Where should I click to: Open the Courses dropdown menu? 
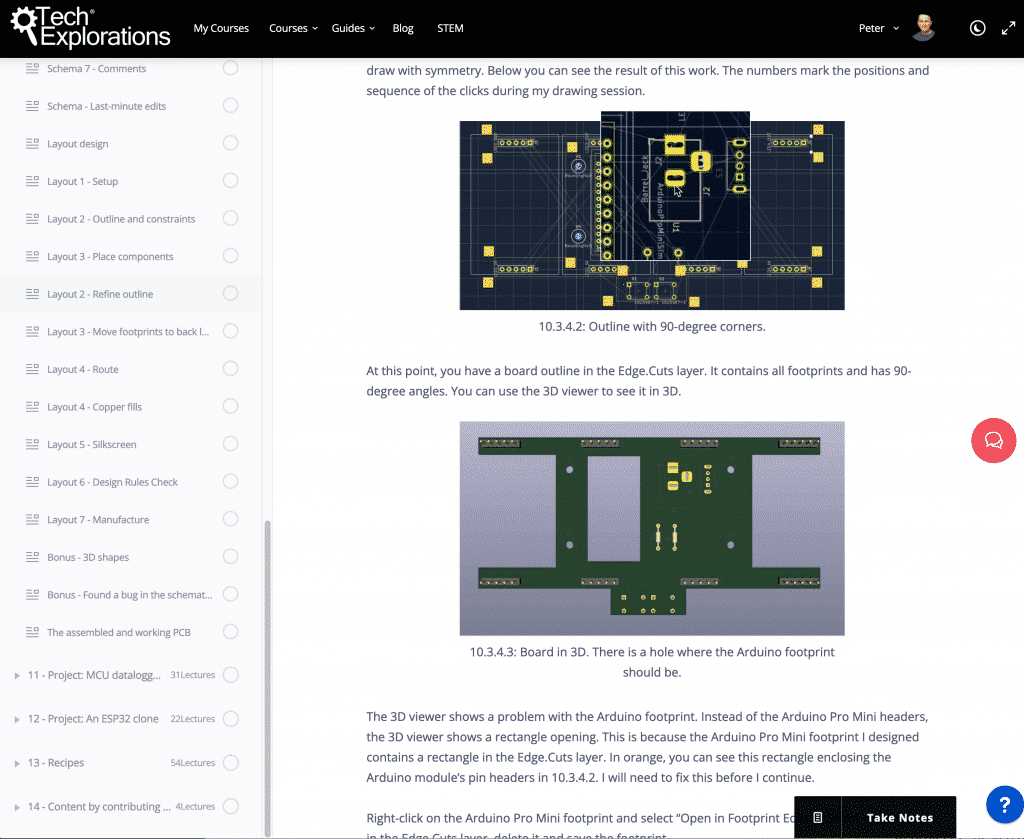pos(293,28)
